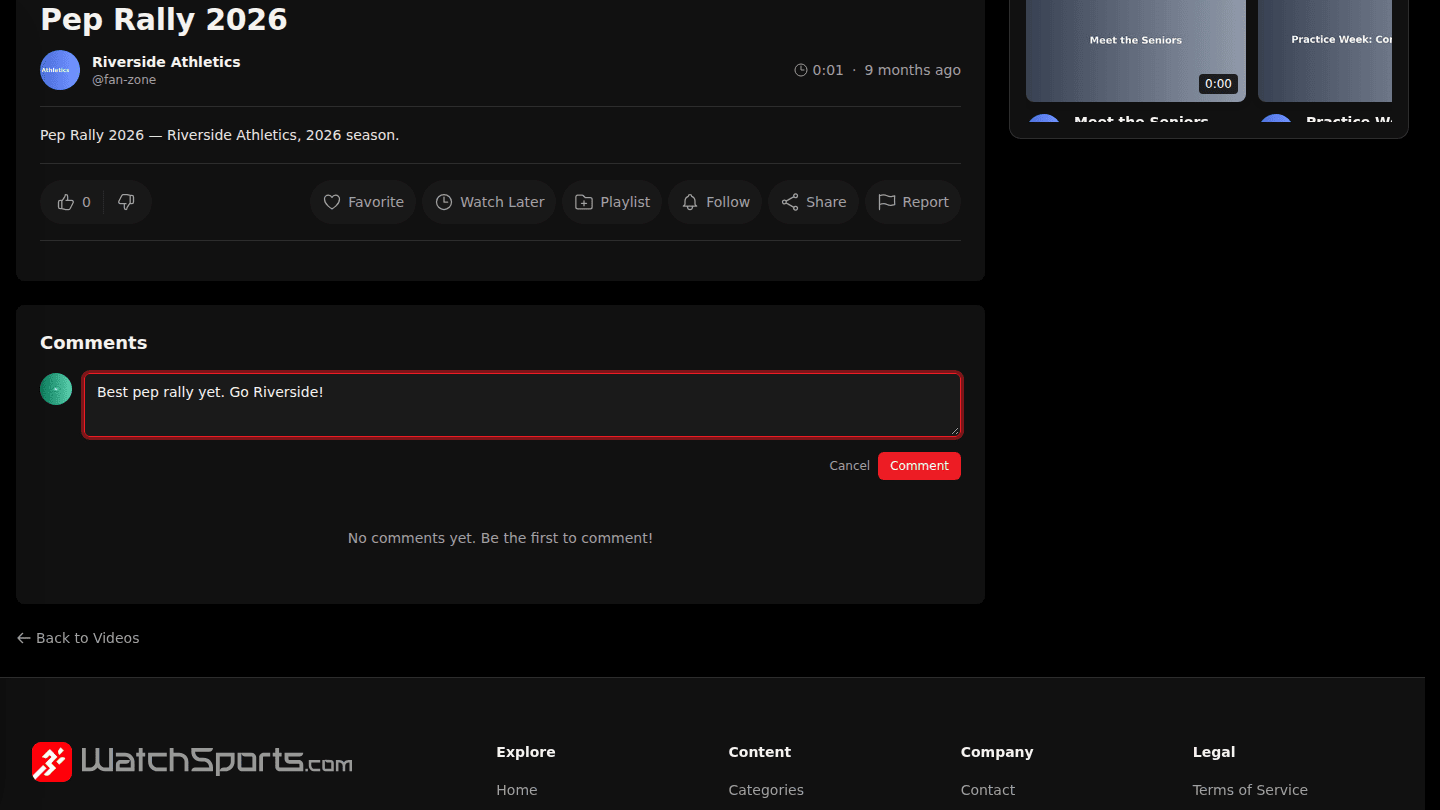This screenshot has width=1440, height=810.
Task: Cancel the comment draft
Action: (x=849, y=466)
